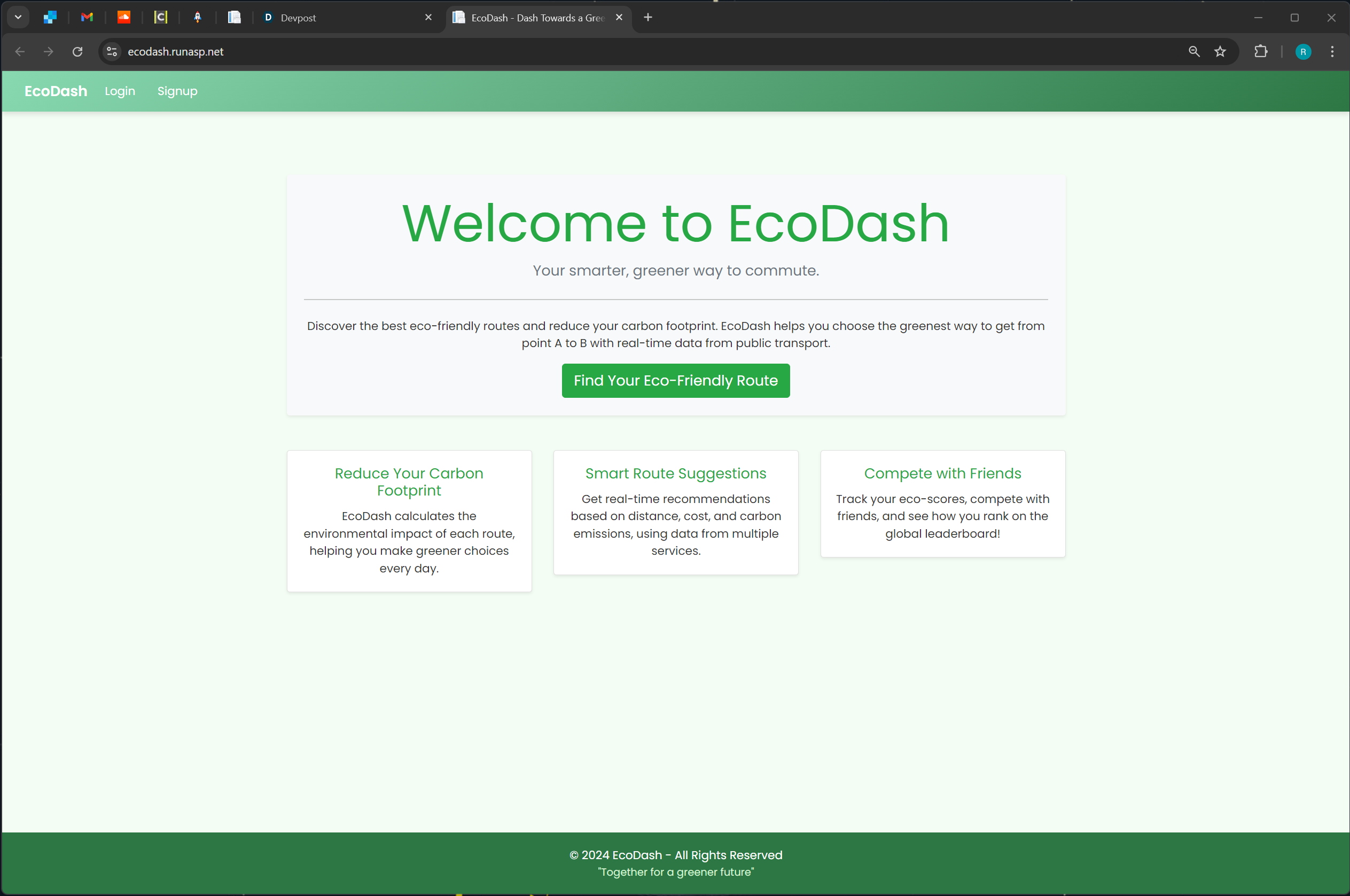Open the profile avatar menu
The height and width of the screenshot is (896, 1350).
point(1302,51)
